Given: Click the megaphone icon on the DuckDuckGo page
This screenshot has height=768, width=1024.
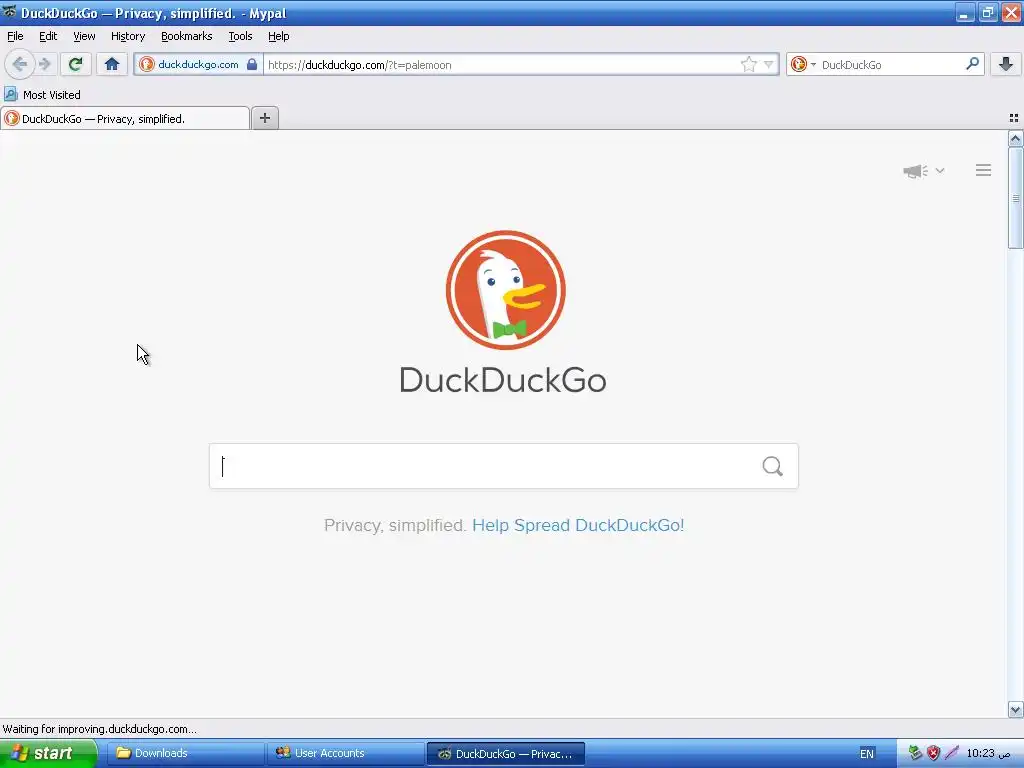Looking at the screenshot, I should (916, 171).
